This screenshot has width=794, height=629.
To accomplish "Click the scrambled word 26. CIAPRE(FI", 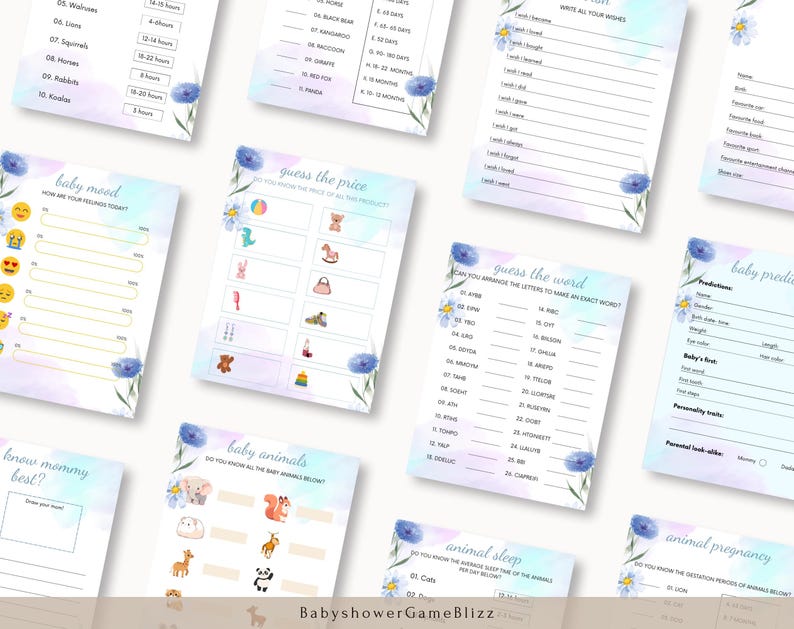I will tap(521, 475).
